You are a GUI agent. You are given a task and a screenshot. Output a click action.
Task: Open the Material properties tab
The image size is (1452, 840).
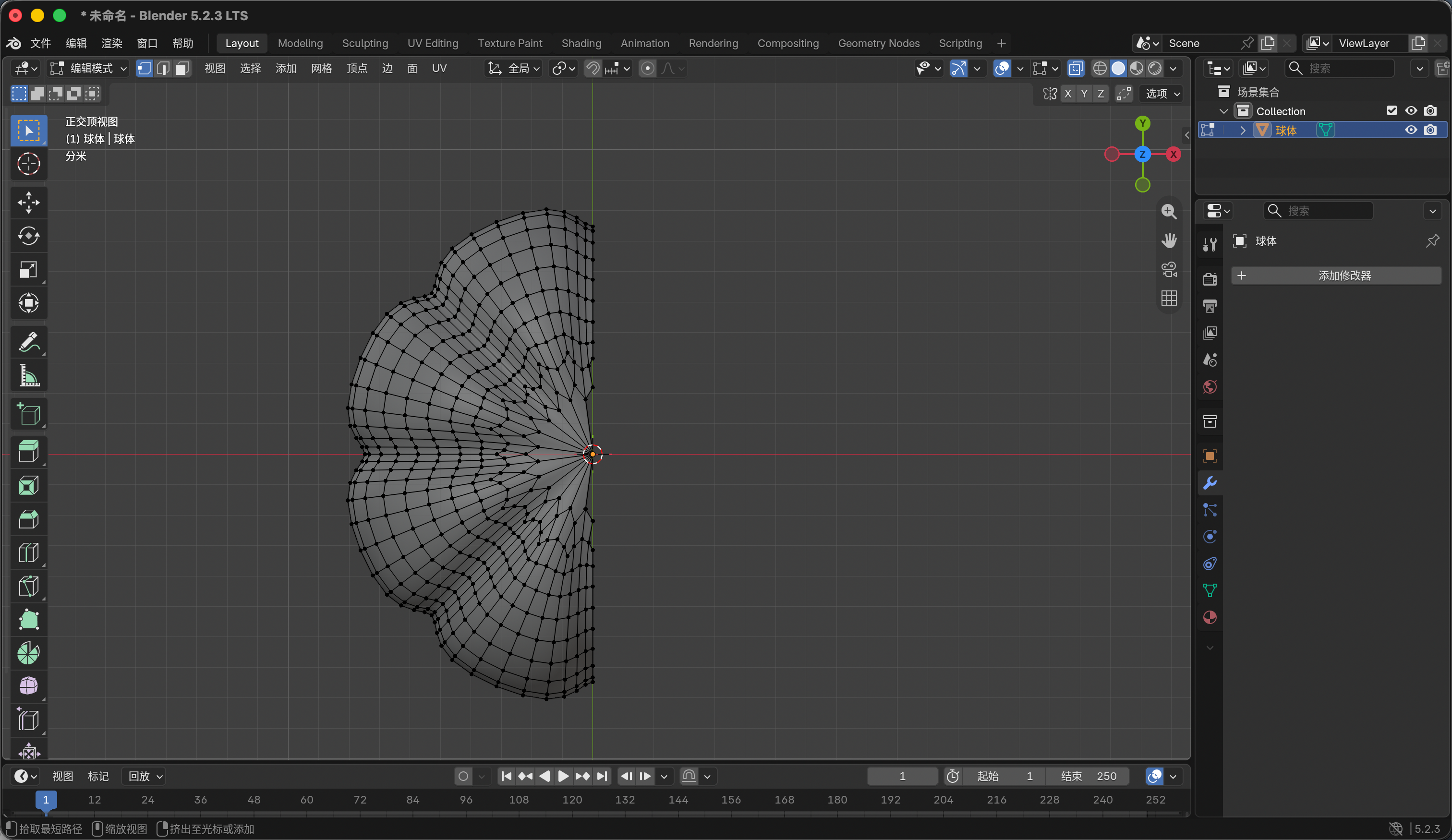[1210, 617]
